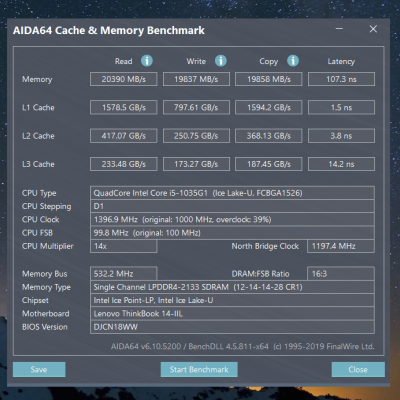This screenshot has height=400, width=400.
Task: Select the L2 Cache read value 417.07 GB/s
Action: tap(124, 136)
